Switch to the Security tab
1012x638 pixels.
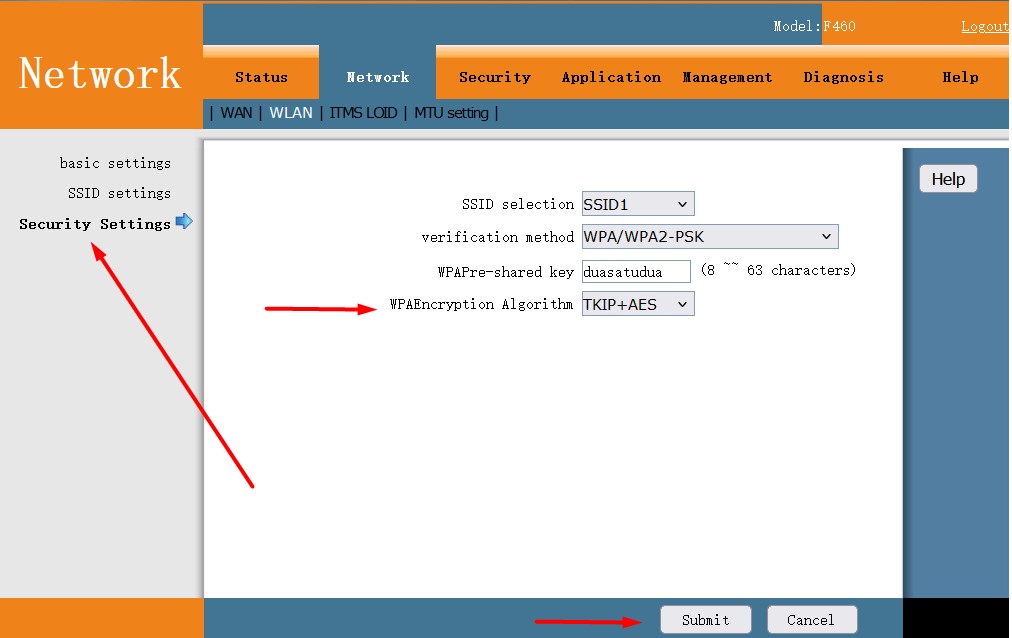[x=495, y=77]
